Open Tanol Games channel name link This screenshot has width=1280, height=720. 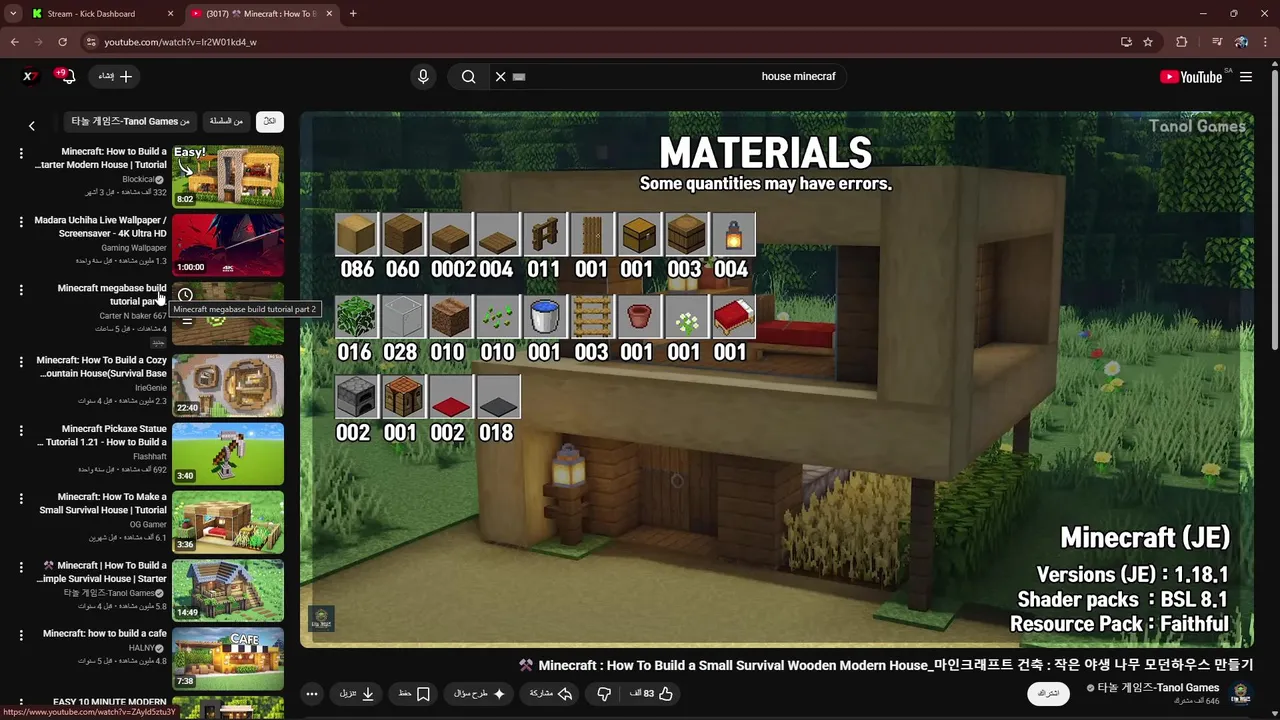coord(1158,688)
